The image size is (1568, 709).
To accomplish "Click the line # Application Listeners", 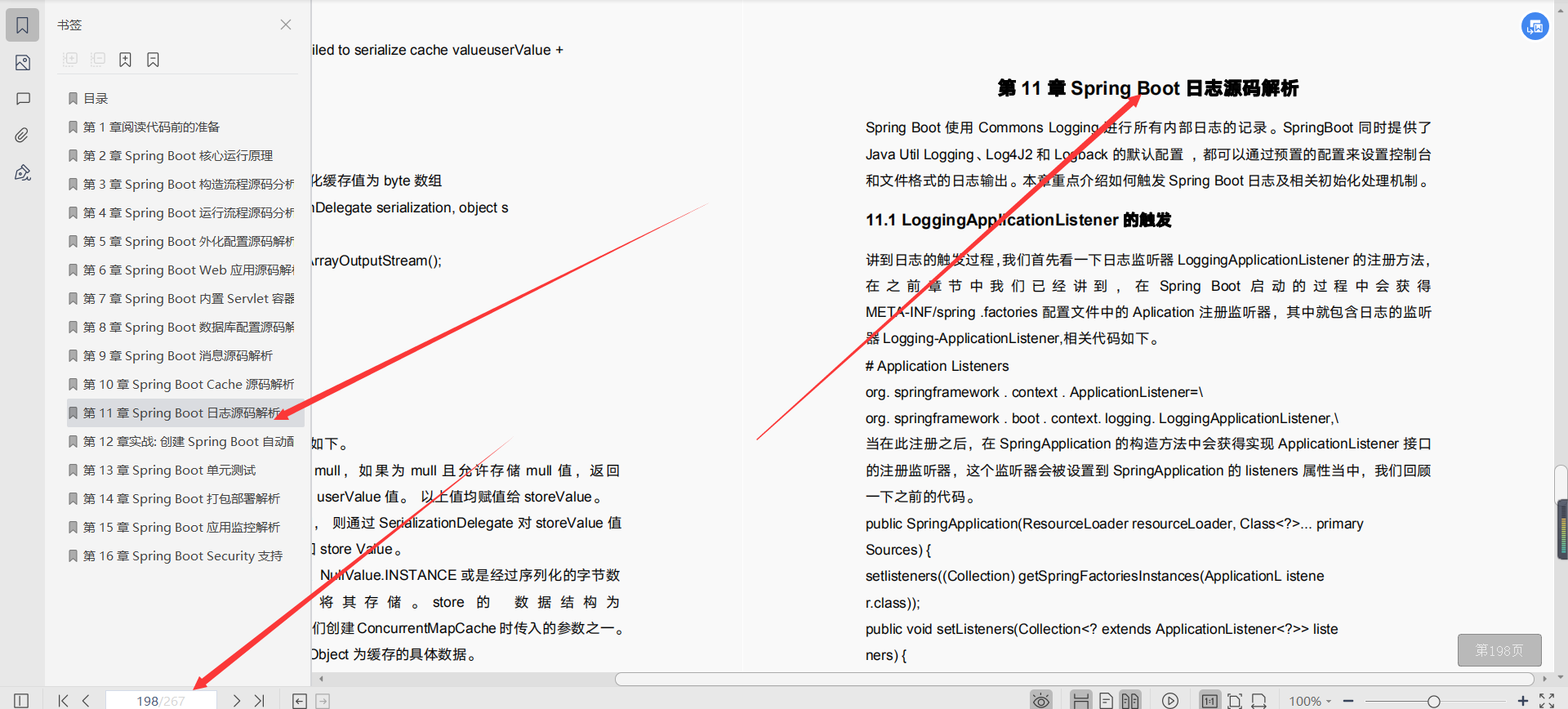I will pos(937,366).
